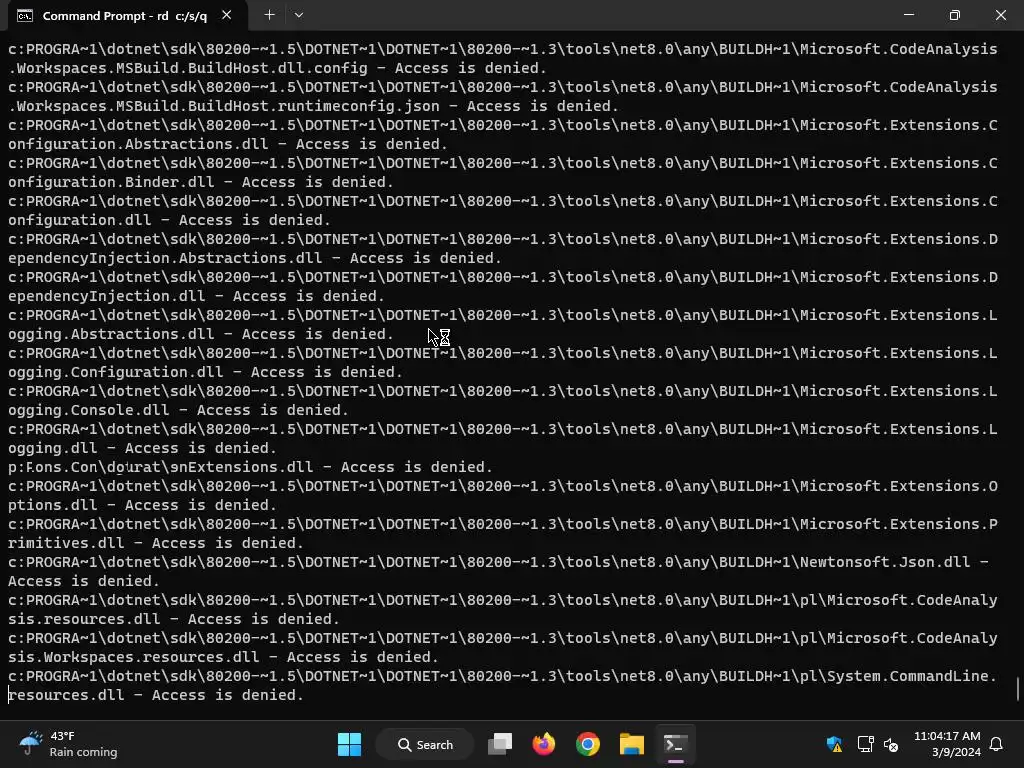Click the text 'ptions.dll - Access is denied.'
Image resolution: width=1024 pixels, height=768 pixels.
[x=142, y=505]
